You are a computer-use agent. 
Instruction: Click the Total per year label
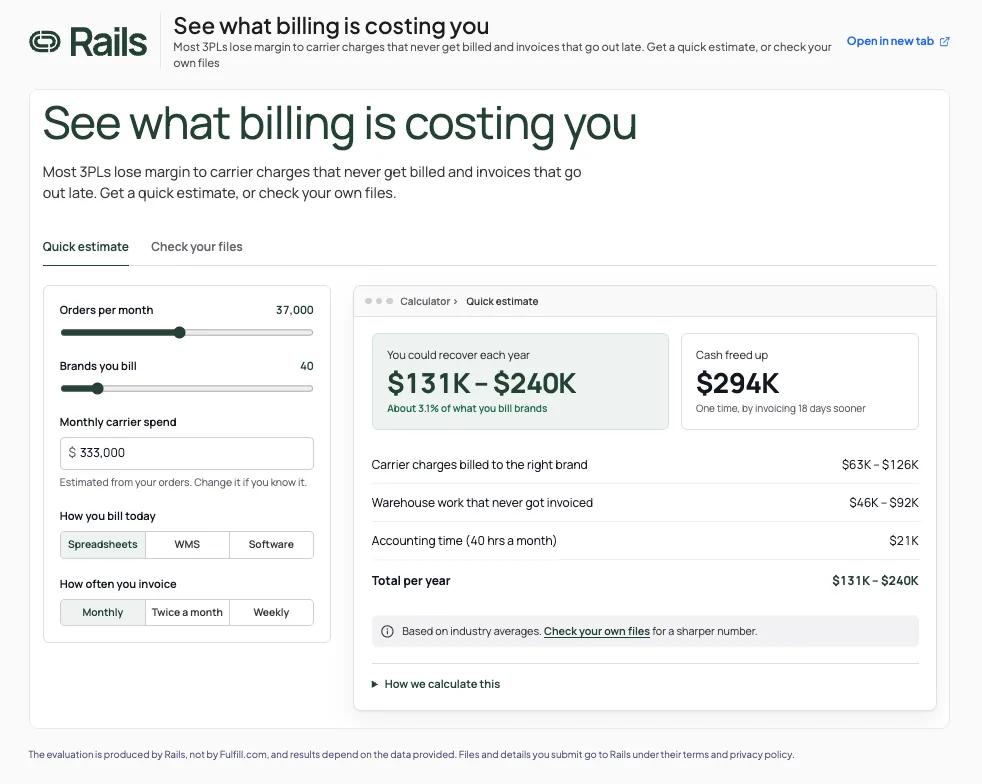coord(411,580)
